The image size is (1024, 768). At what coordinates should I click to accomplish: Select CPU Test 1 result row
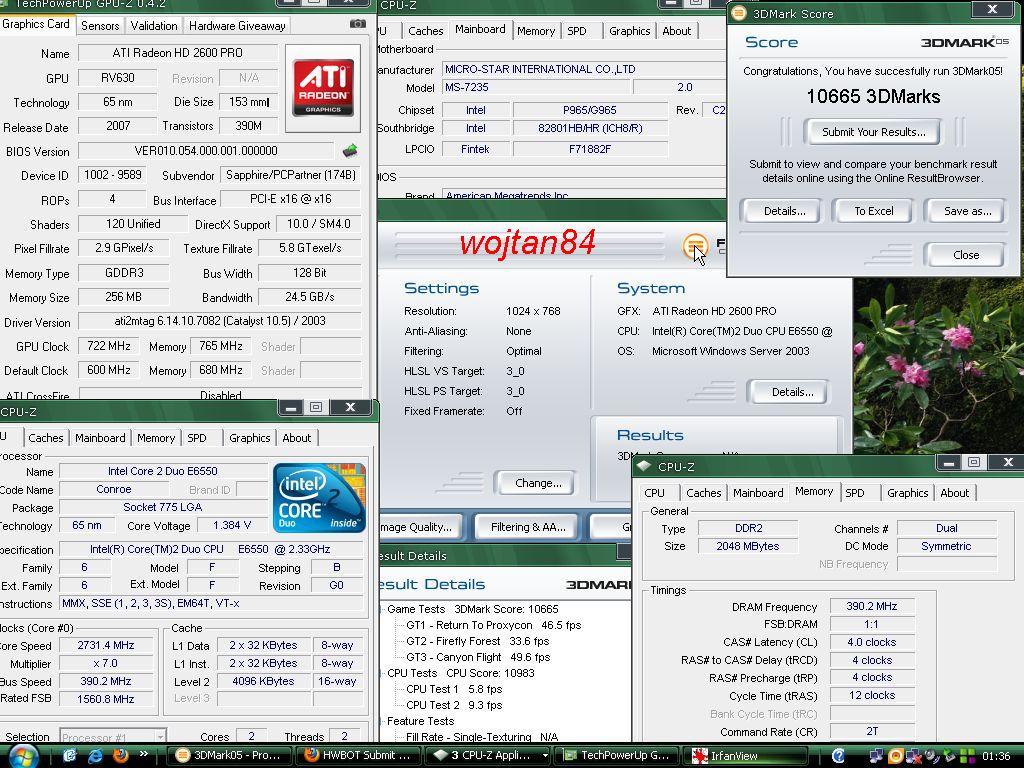point(454,689)
